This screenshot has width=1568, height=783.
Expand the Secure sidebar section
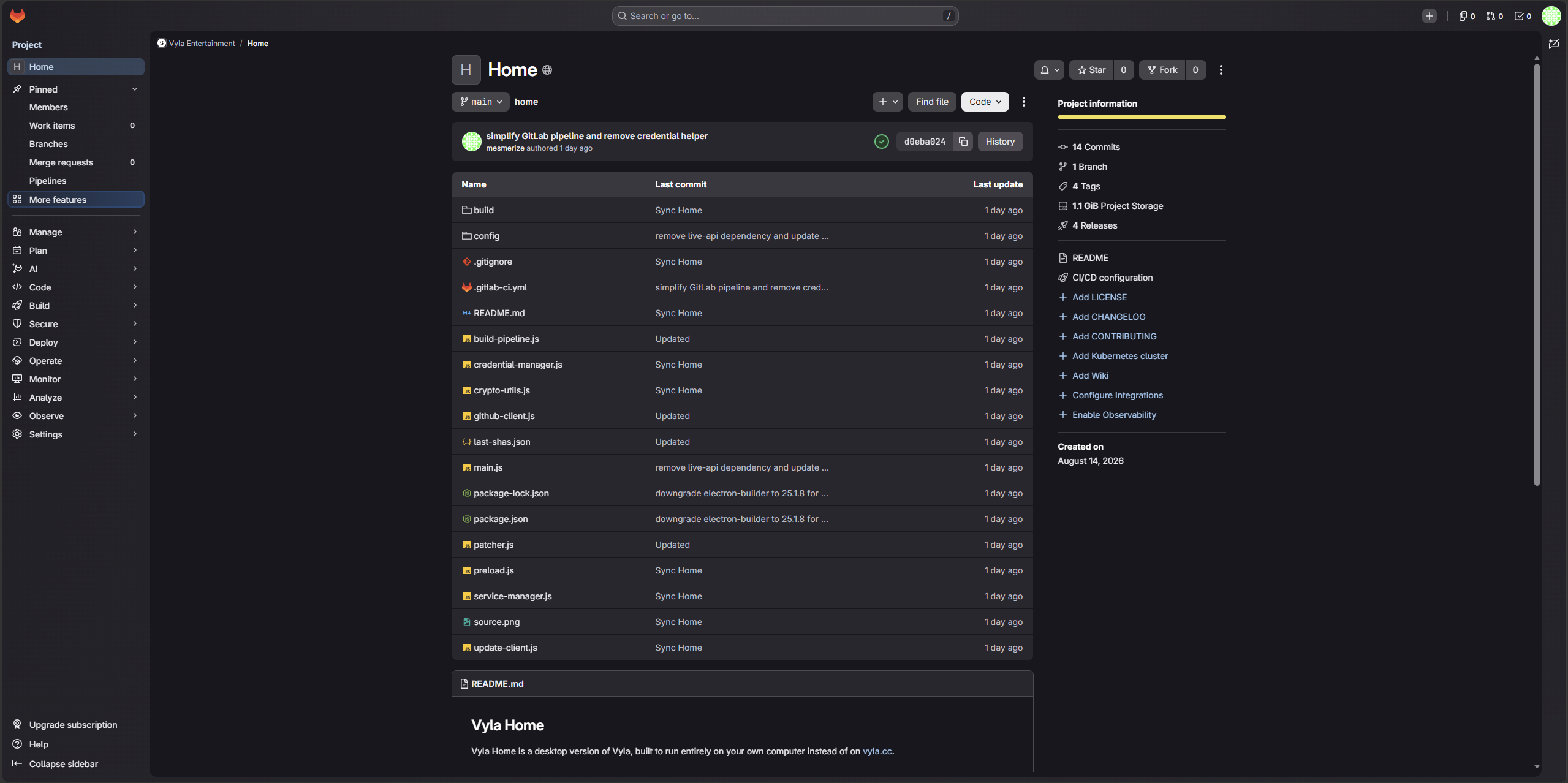[75, 324]
